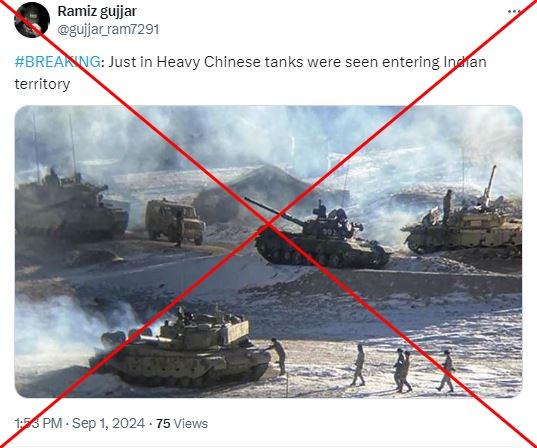Click the word "territory" in the tweet

[42, 84]
